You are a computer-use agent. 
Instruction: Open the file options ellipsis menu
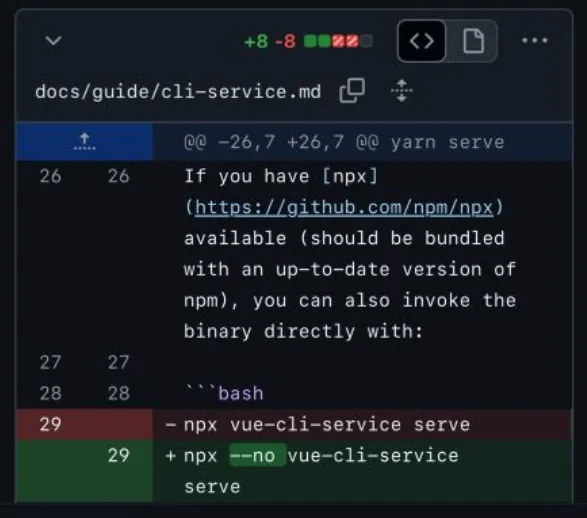point(535,40)
